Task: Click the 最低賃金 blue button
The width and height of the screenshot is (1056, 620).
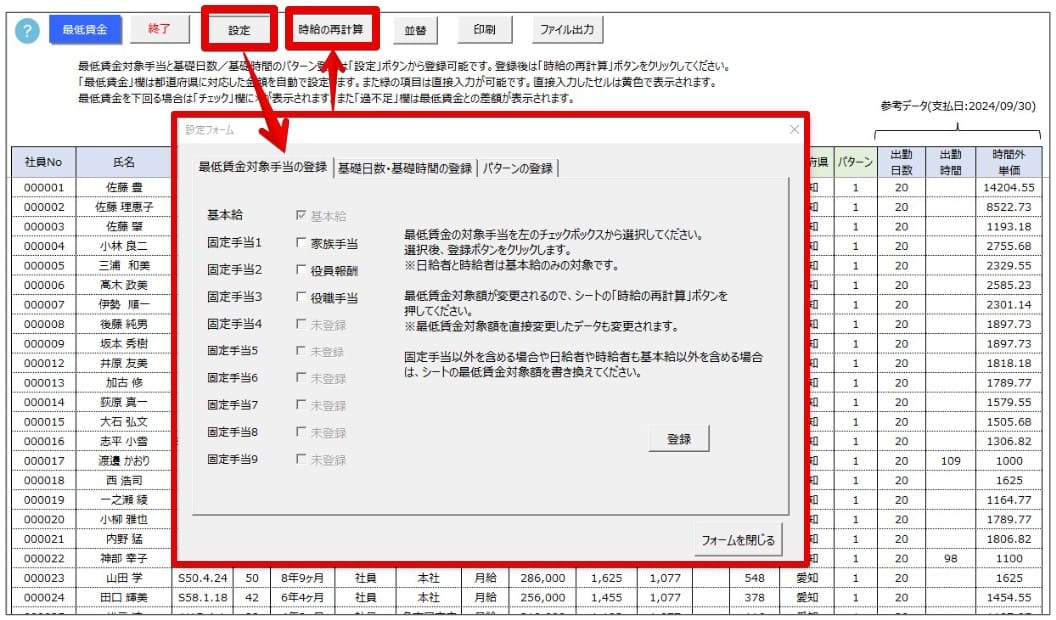Action: [x=85, y=30]
